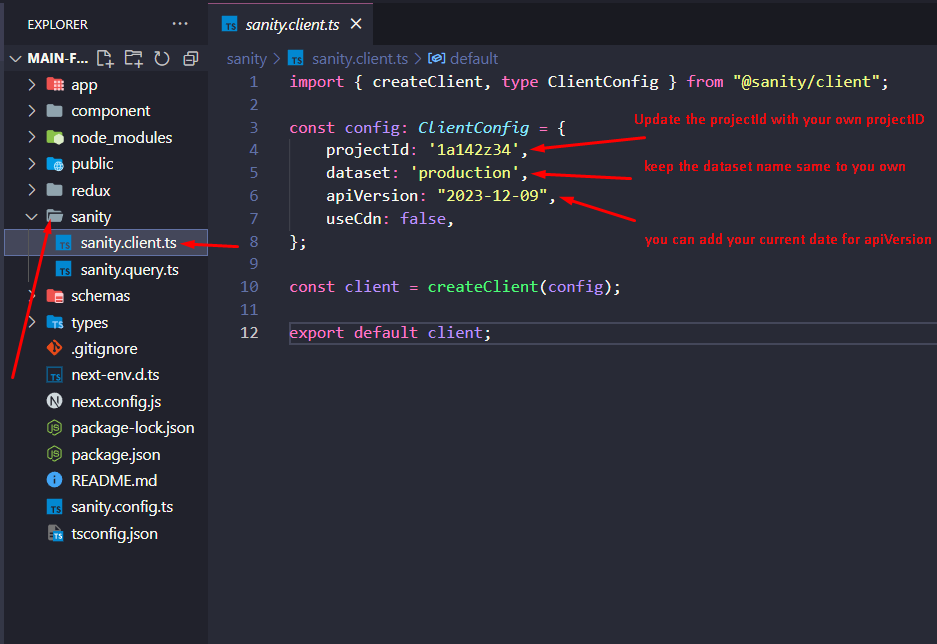Click the sanity breadcrumb segment
Image resolution: width=937 pixels, height=644 pixels.
point(246,59)
